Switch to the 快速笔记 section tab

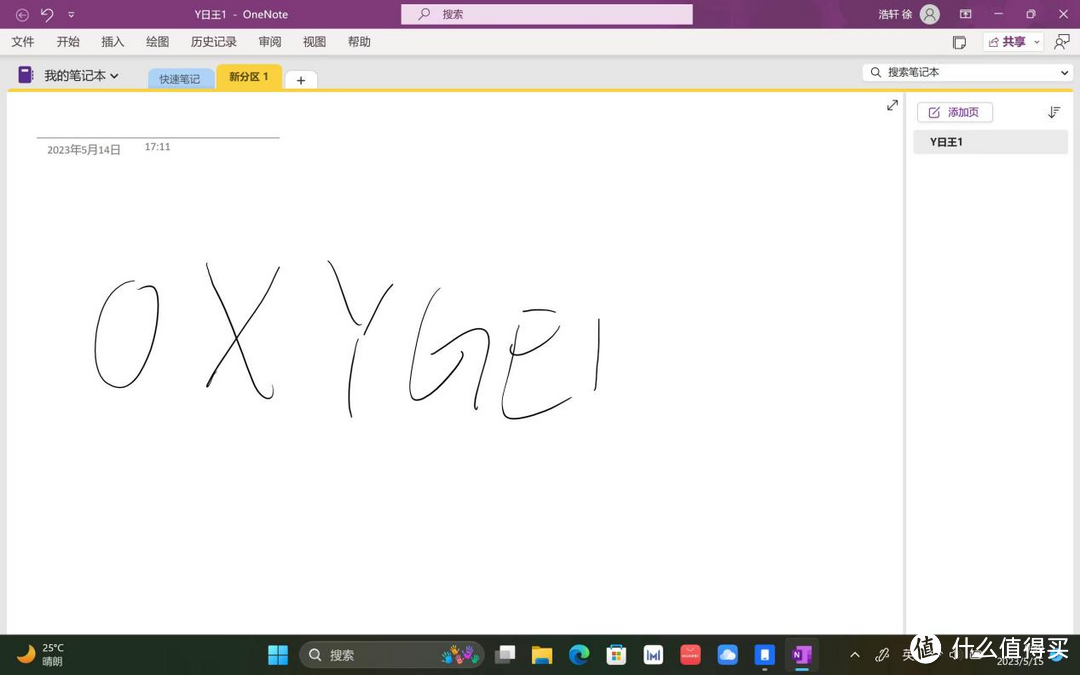point(180,79)
